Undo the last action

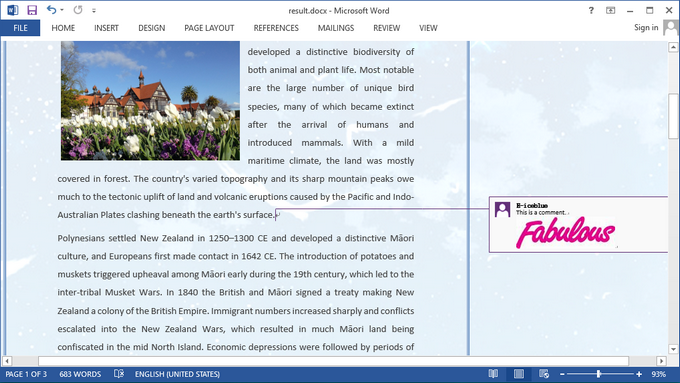pyautogui.click(x=51, y=10)
